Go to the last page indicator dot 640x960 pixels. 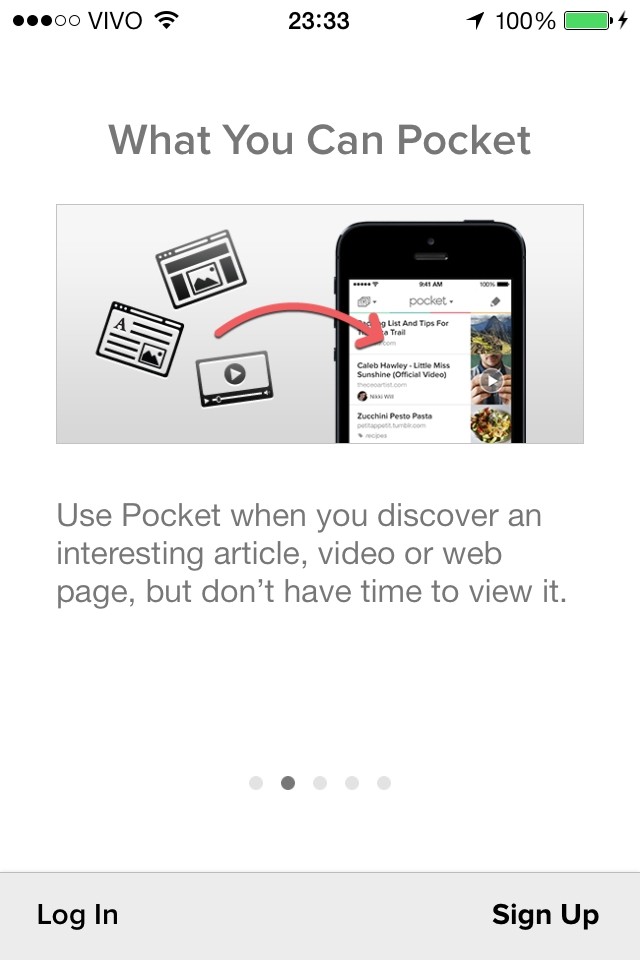[x=383, y=782]
